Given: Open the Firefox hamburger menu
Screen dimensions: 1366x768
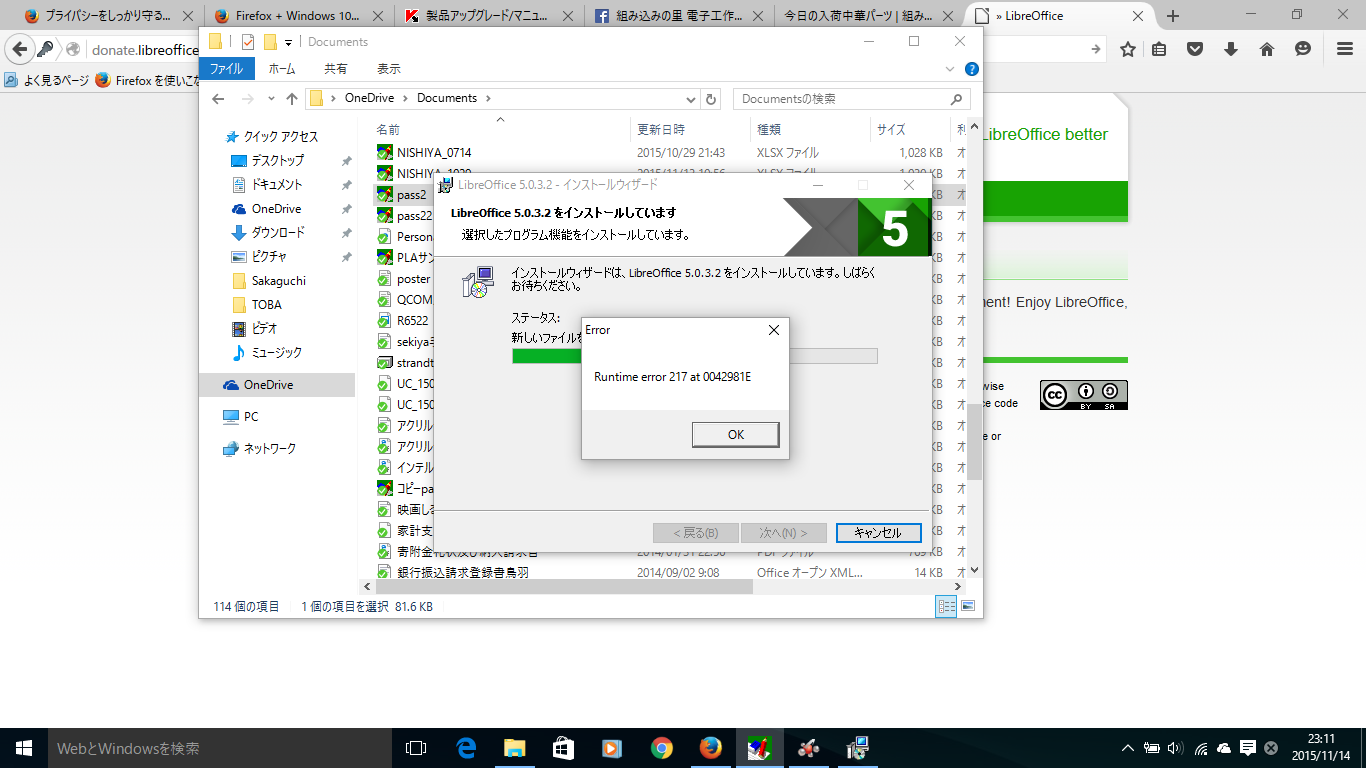Looking at the screenshot, I should [x=1345, y=49].
